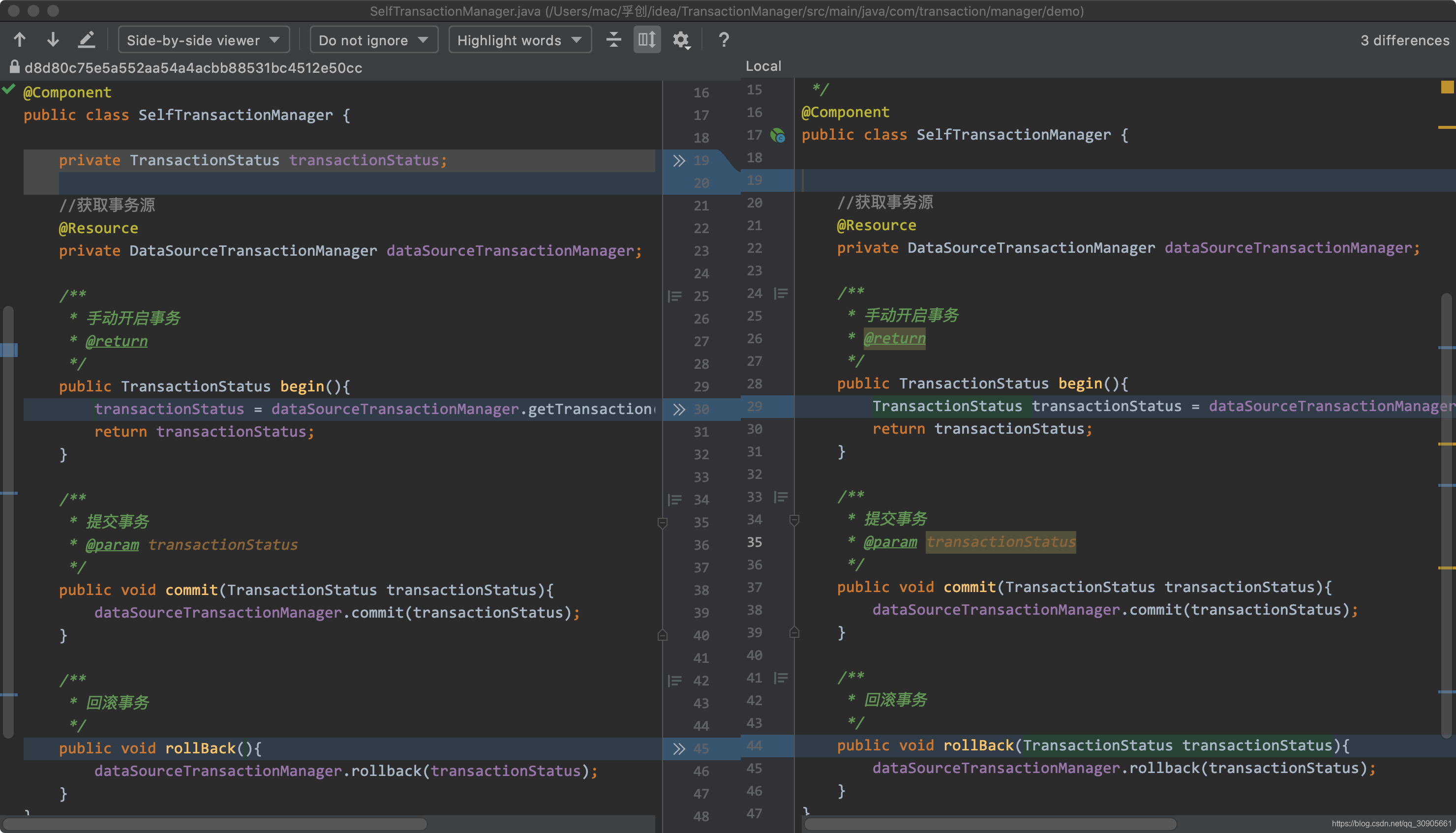
Task: Click the Local pane title
Action: click(763, 66)
